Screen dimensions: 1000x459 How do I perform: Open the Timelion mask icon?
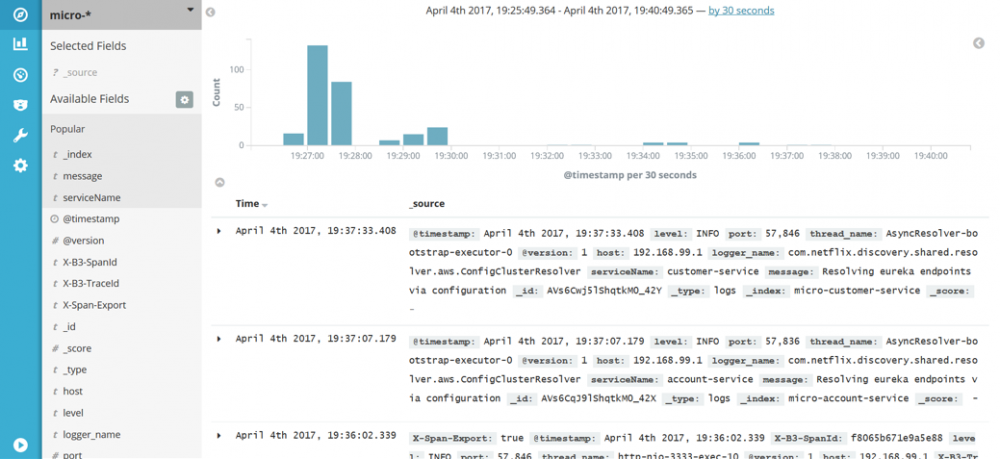[x=20, y=105]
